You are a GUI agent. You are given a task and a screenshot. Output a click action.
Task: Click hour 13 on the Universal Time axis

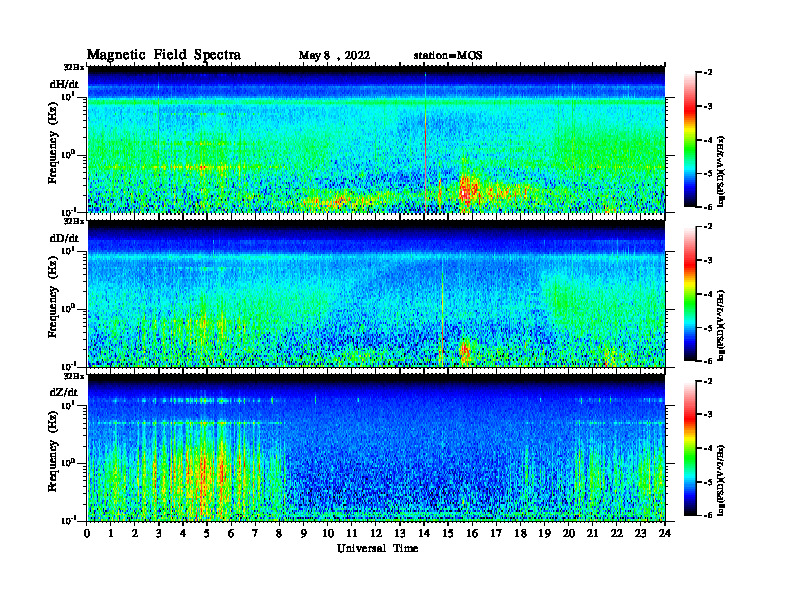(x=400, y=534)
